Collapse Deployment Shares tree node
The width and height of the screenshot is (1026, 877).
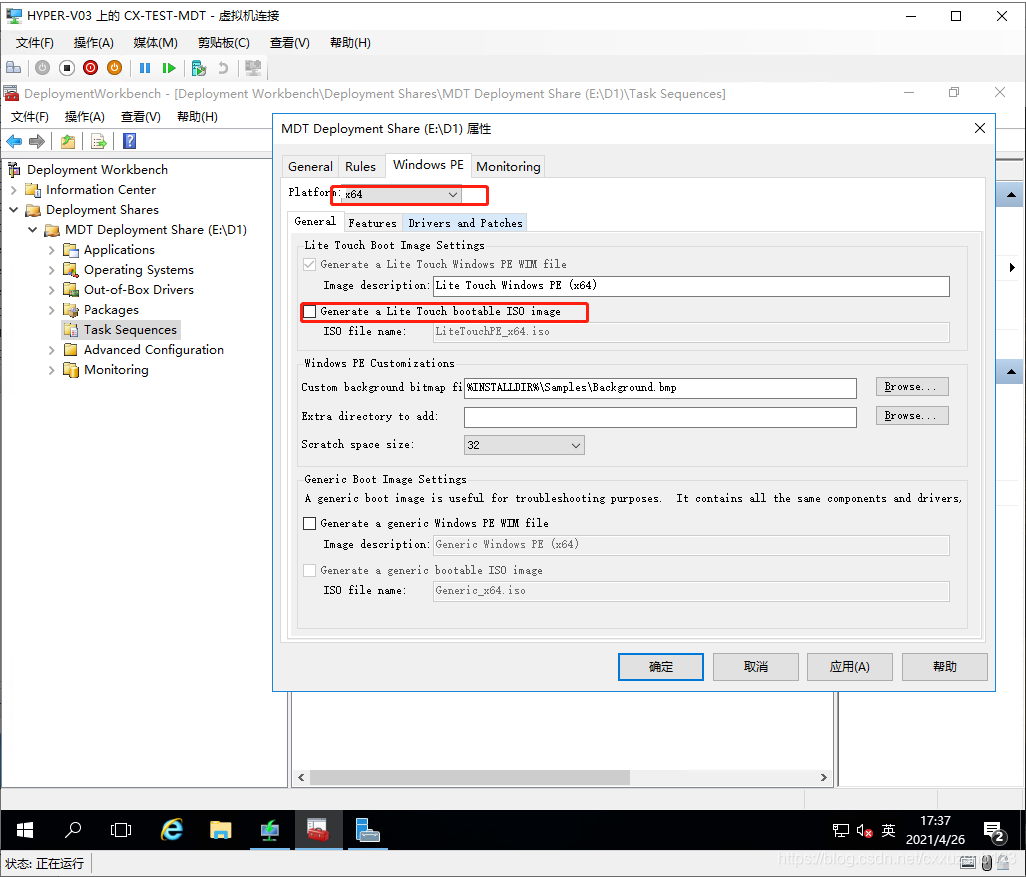(14, 210)
